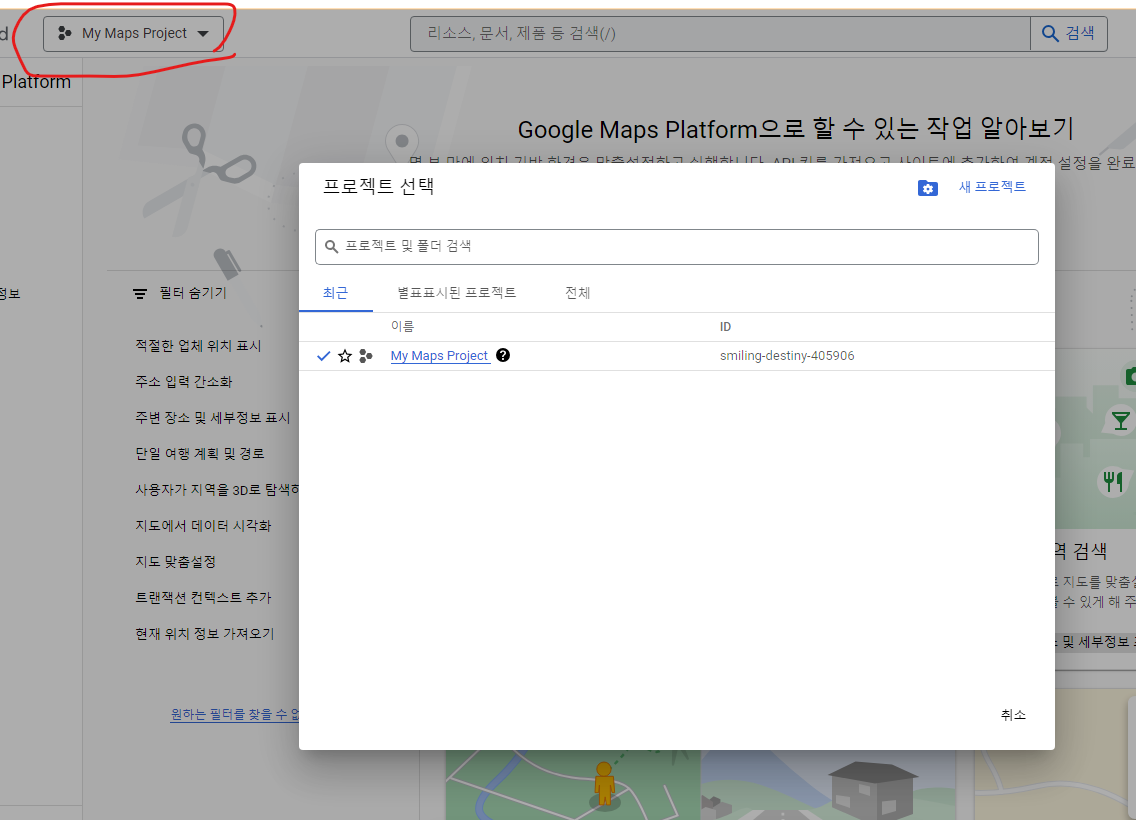Image resolution: width=1136 pixels, height=820 pixels.
Task: Open the My Maps Project selector dropdown
Action: coord(133,34)
